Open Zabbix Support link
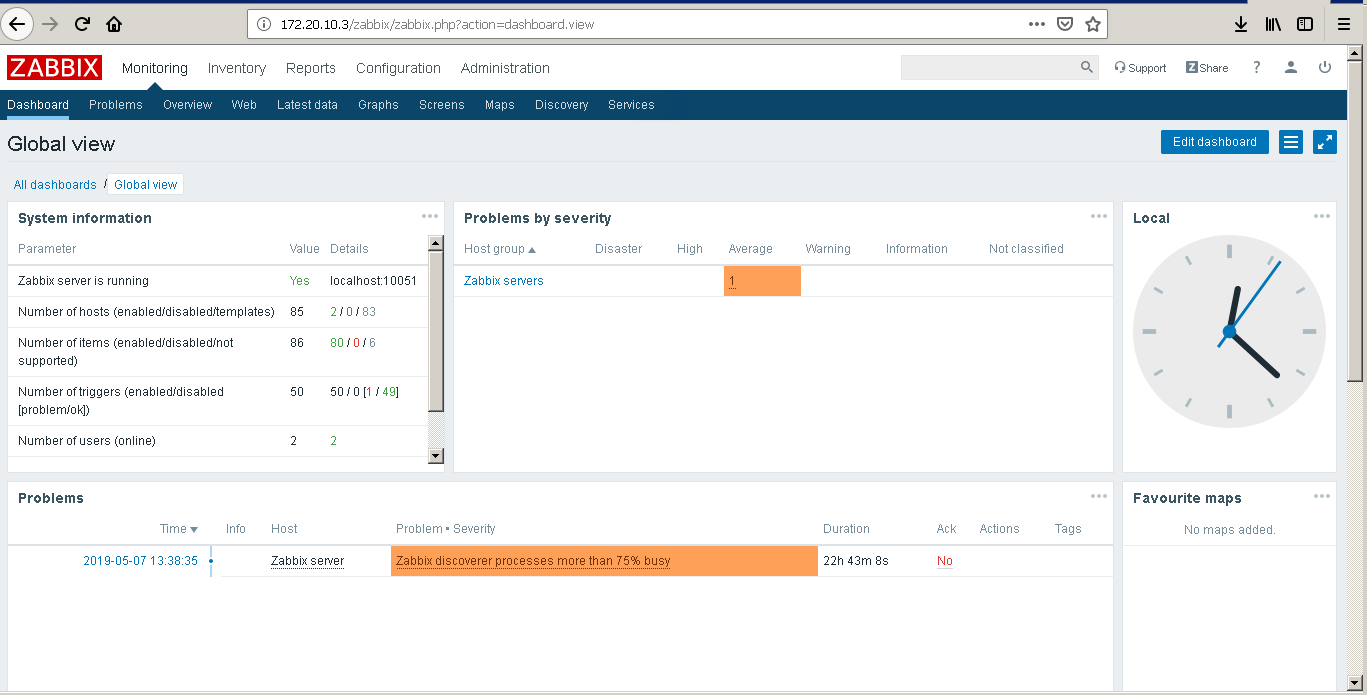The width and height of the screenshot is (1367, 695). coord(1140,68)
